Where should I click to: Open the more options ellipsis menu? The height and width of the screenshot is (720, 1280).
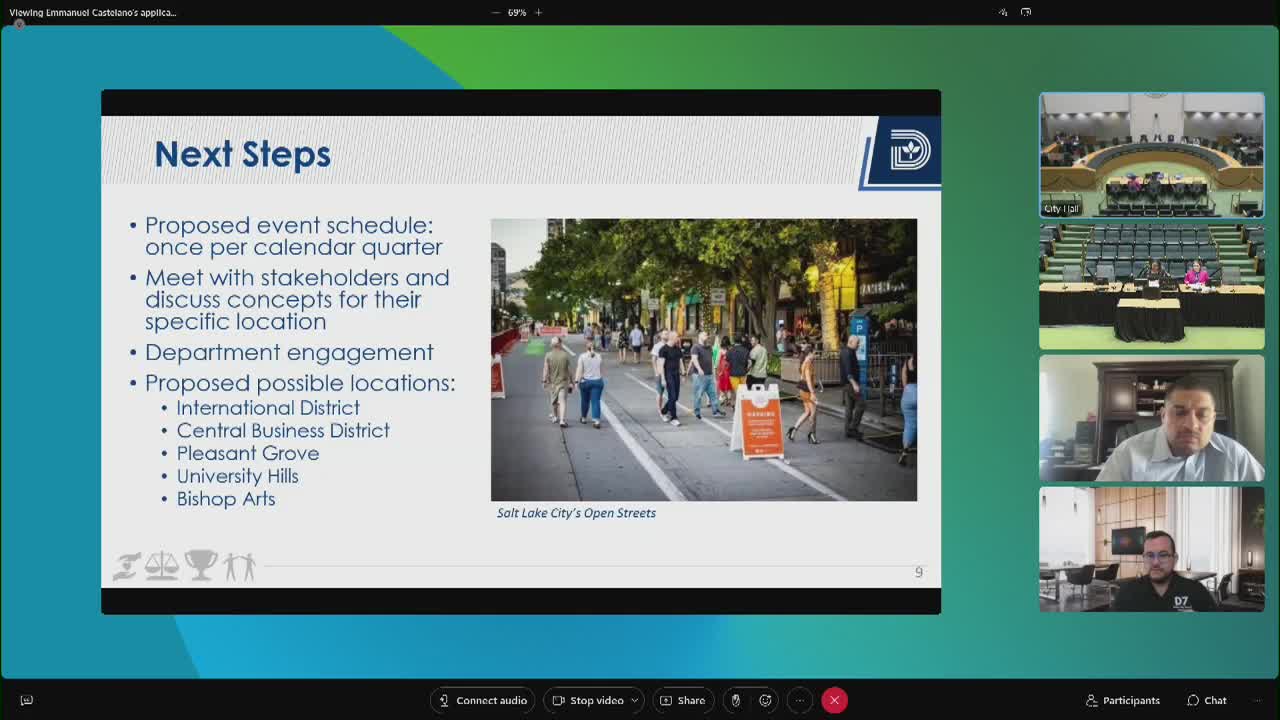coord(800,700)
